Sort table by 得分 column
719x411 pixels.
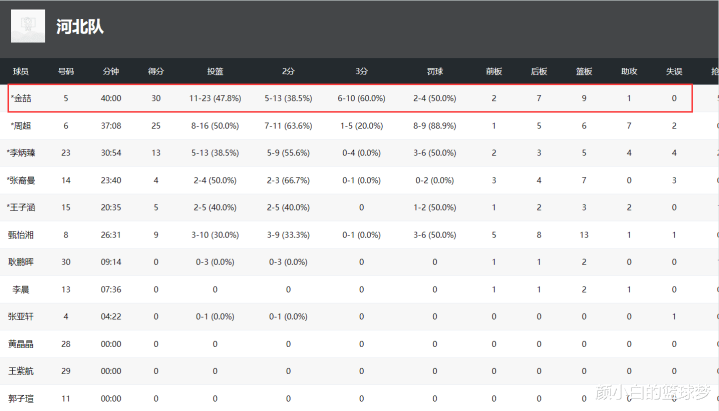pyautogui.click(x=156, y=72)
